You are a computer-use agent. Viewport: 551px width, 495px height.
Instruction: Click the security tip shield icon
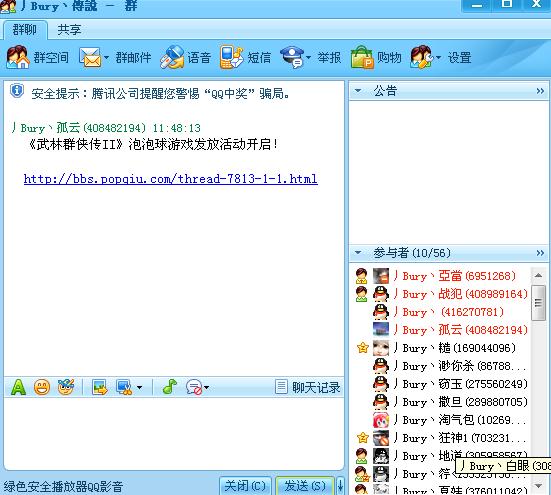[x=17, y=91]
